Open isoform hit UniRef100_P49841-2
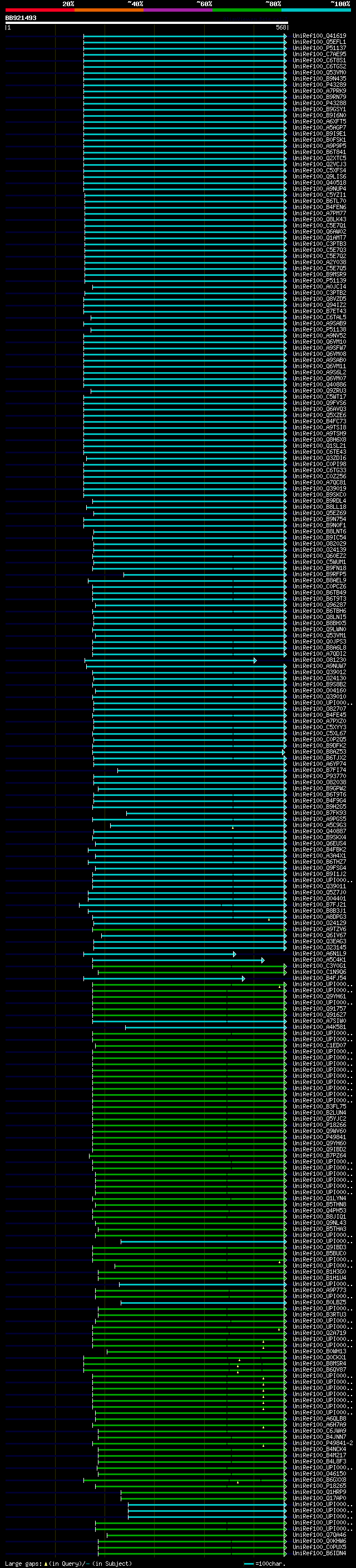Viewport: 356px width, 1568px height. [x=323, y=1443]
